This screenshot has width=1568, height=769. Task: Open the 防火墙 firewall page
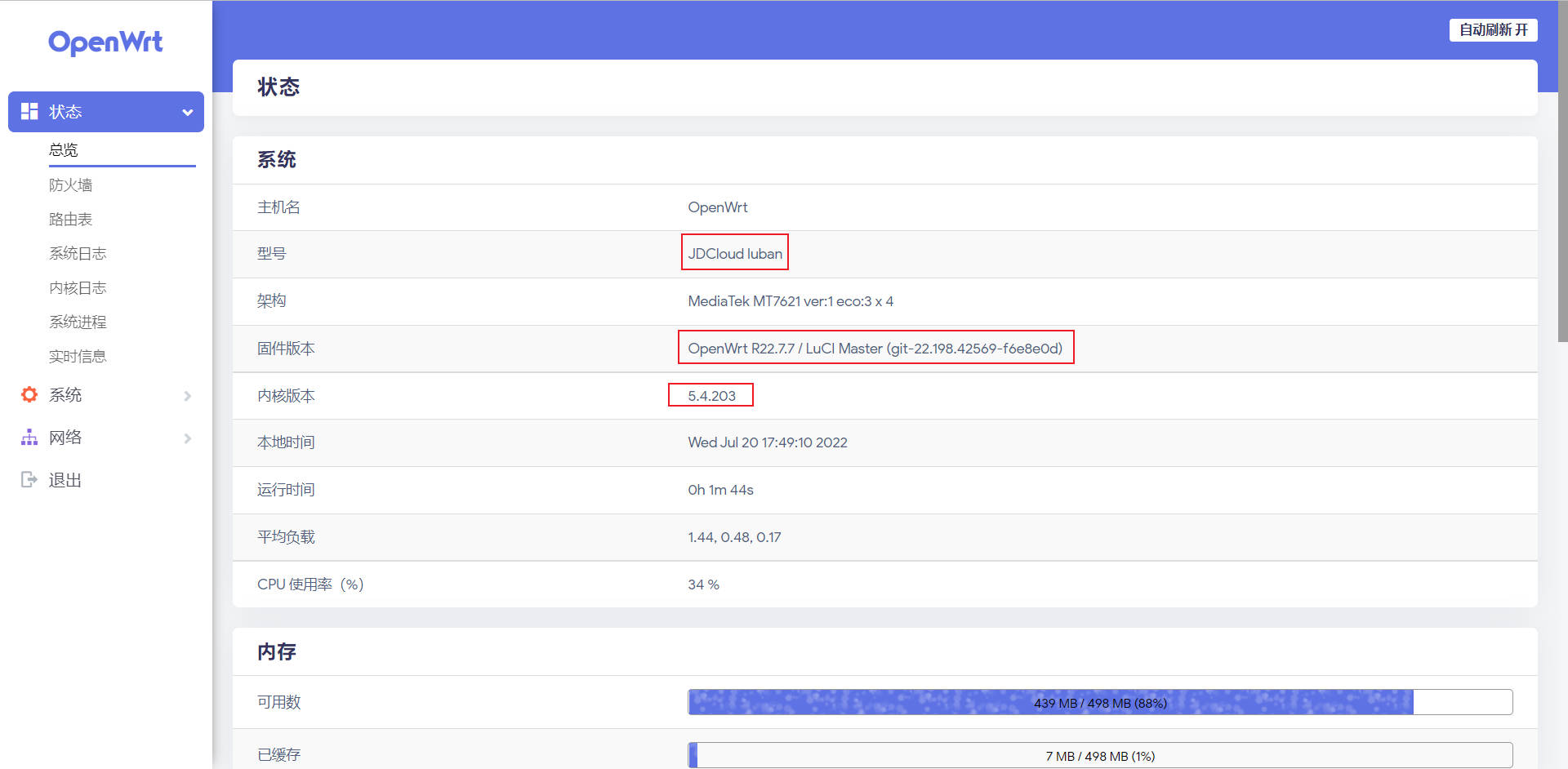(71, 185)
